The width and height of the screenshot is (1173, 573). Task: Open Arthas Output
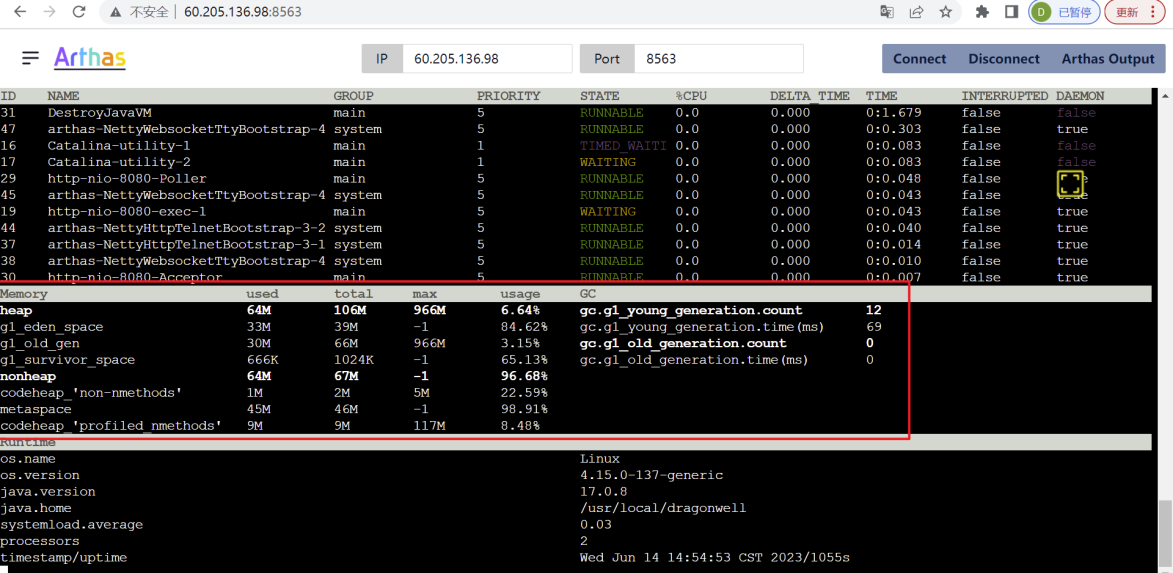(1108, 58)
